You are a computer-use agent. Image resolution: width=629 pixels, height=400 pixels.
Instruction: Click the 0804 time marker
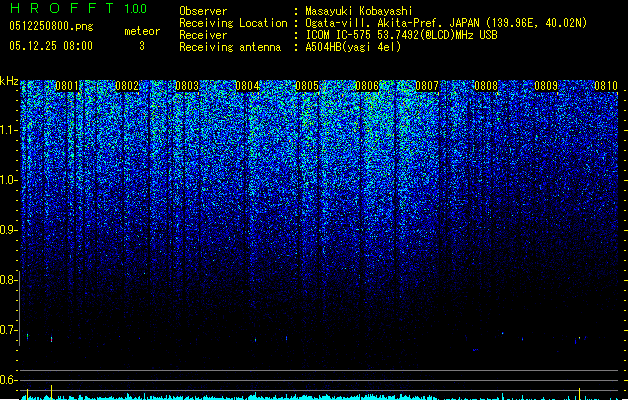248,86
